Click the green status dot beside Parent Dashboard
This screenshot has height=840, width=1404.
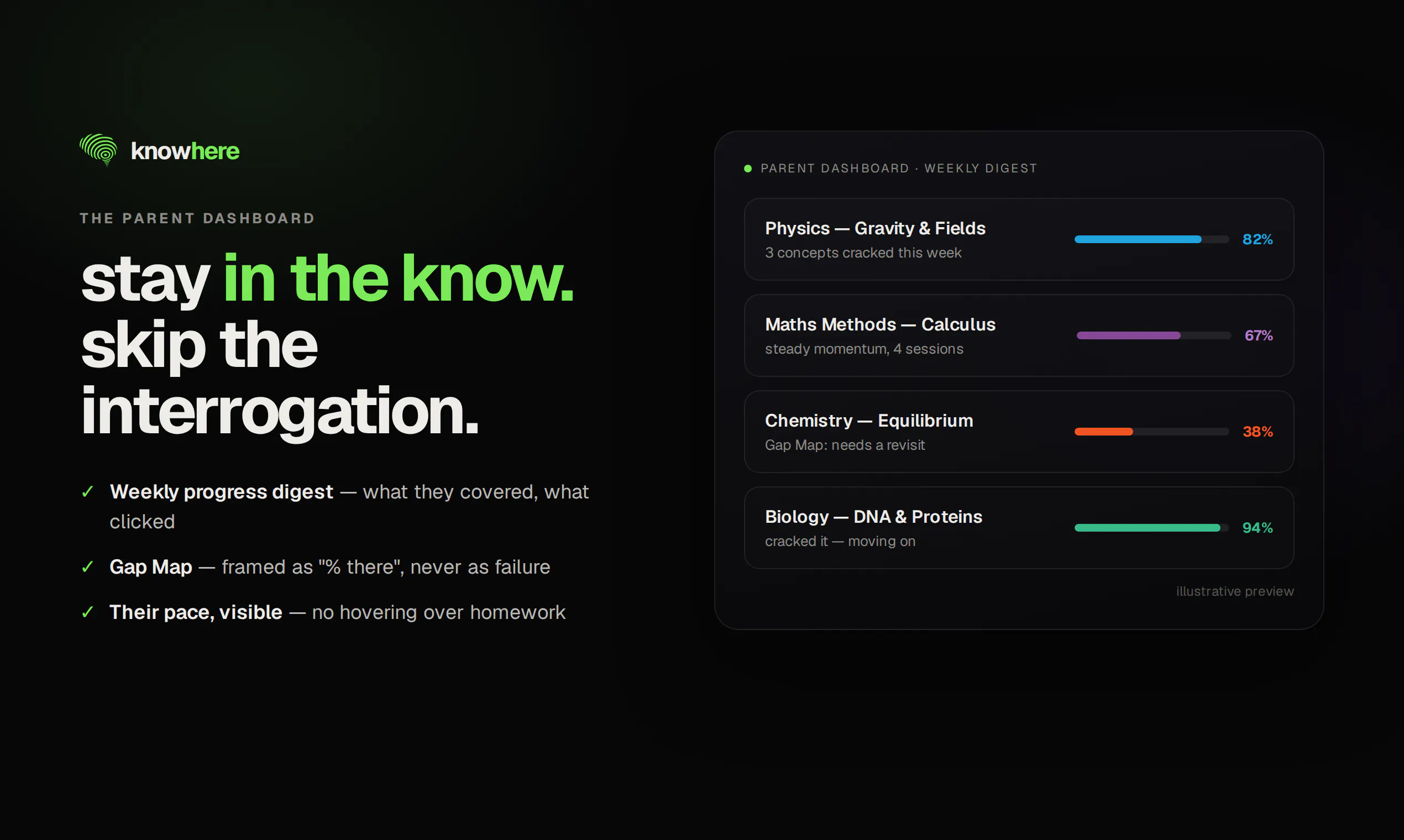(747, 168)
